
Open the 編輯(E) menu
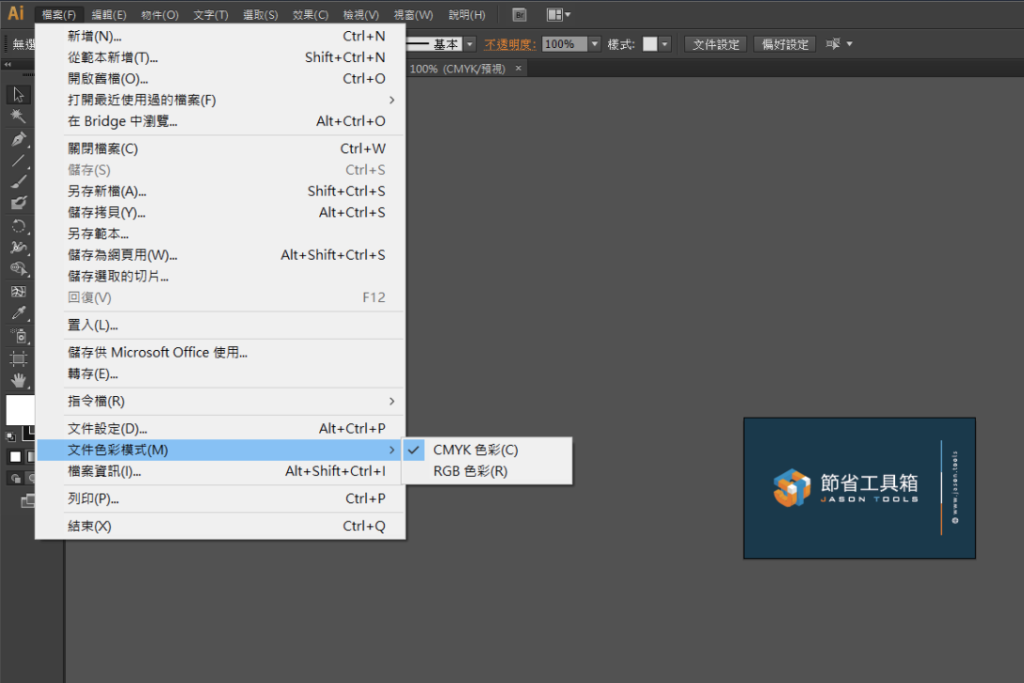point(108,14)
